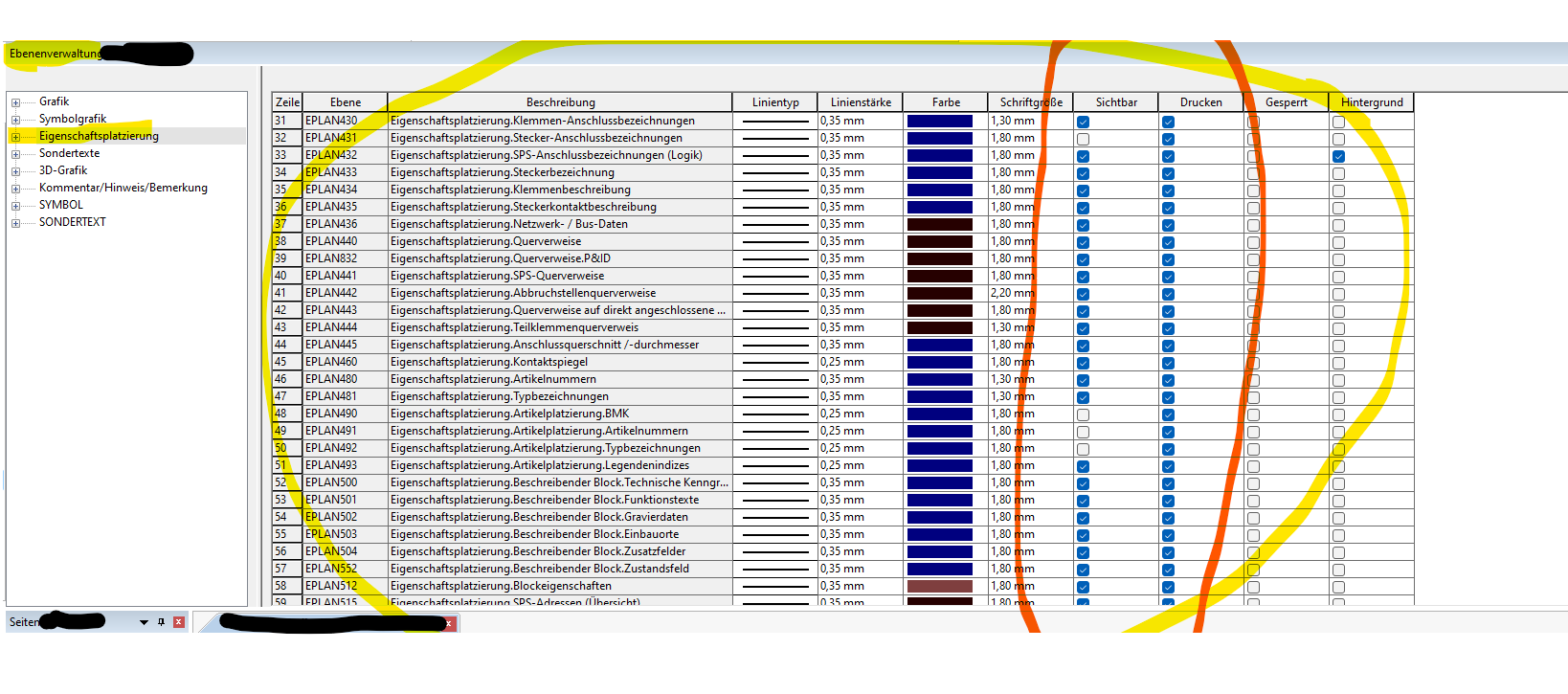Click the Linienstärke column header
This screenshot has height=694, width=1568.
click(861, 102)
